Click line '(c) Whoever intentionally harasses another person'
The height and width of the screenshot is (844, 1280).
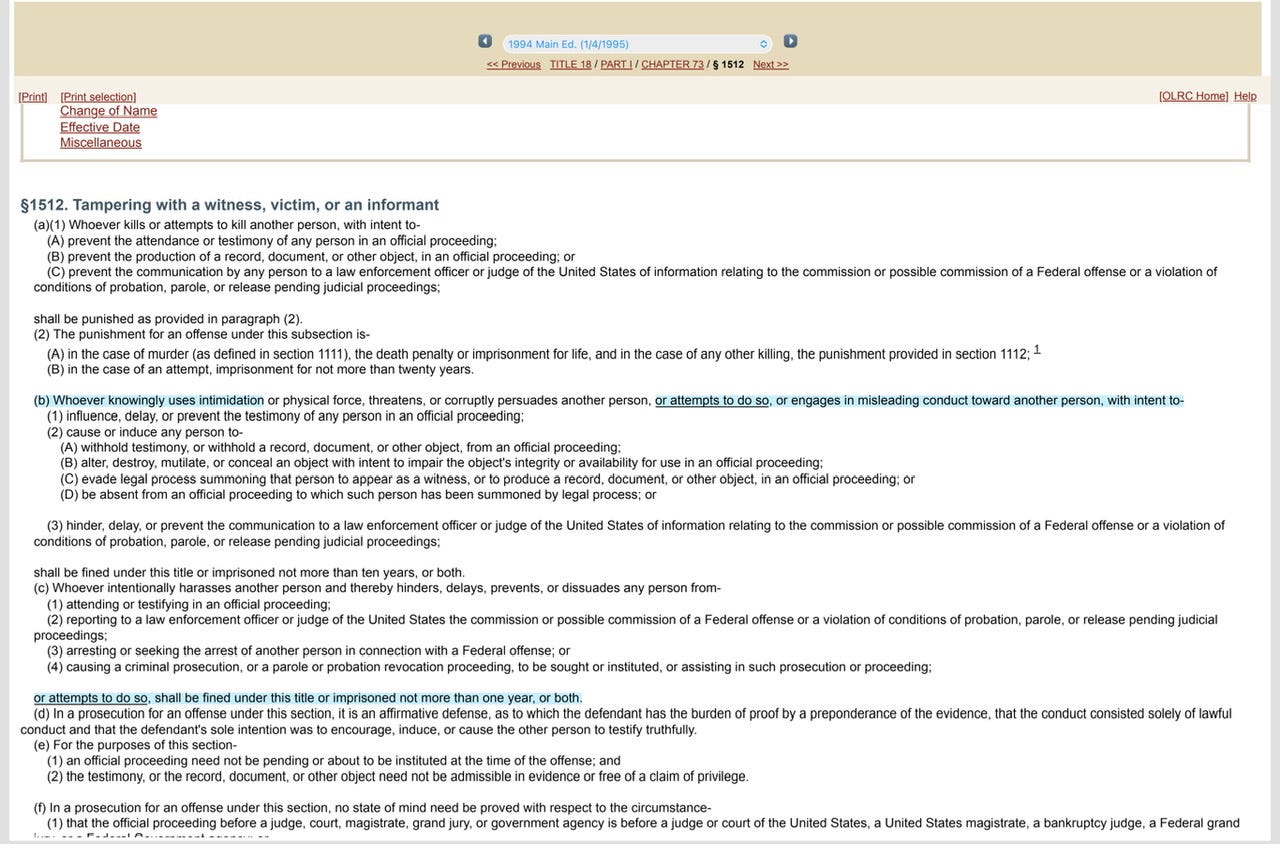[x=377, y=588]
